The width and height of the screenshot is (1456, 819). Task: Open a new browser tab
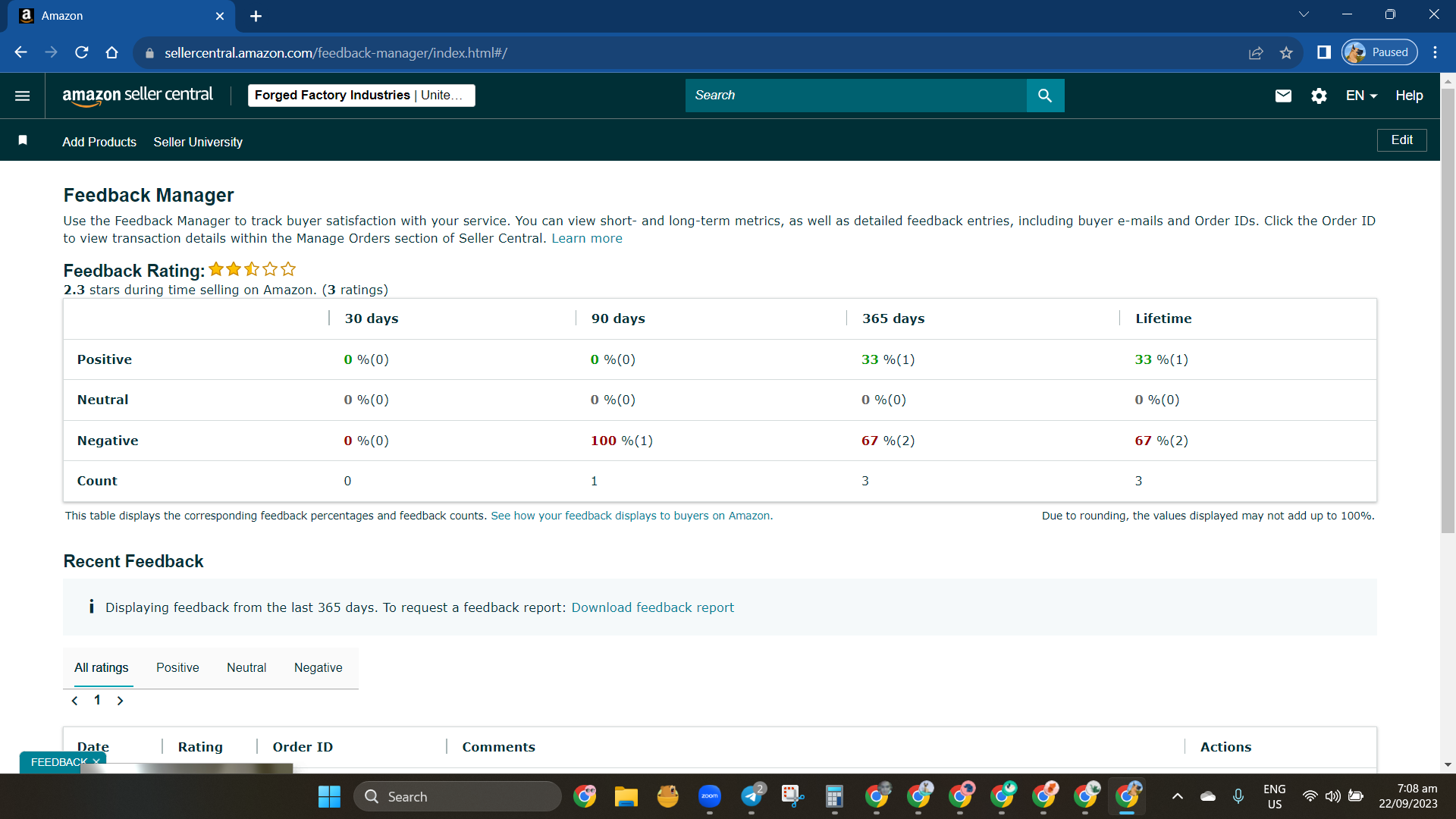tap(256, 16)
